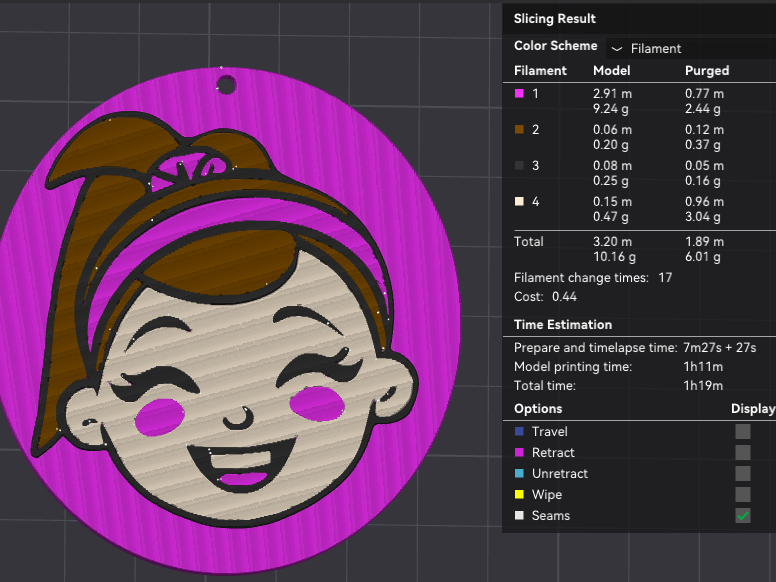Viewport: 776px width, 582px height.
Task: Click the magenta Retract color icon
Action: point(519,452)
